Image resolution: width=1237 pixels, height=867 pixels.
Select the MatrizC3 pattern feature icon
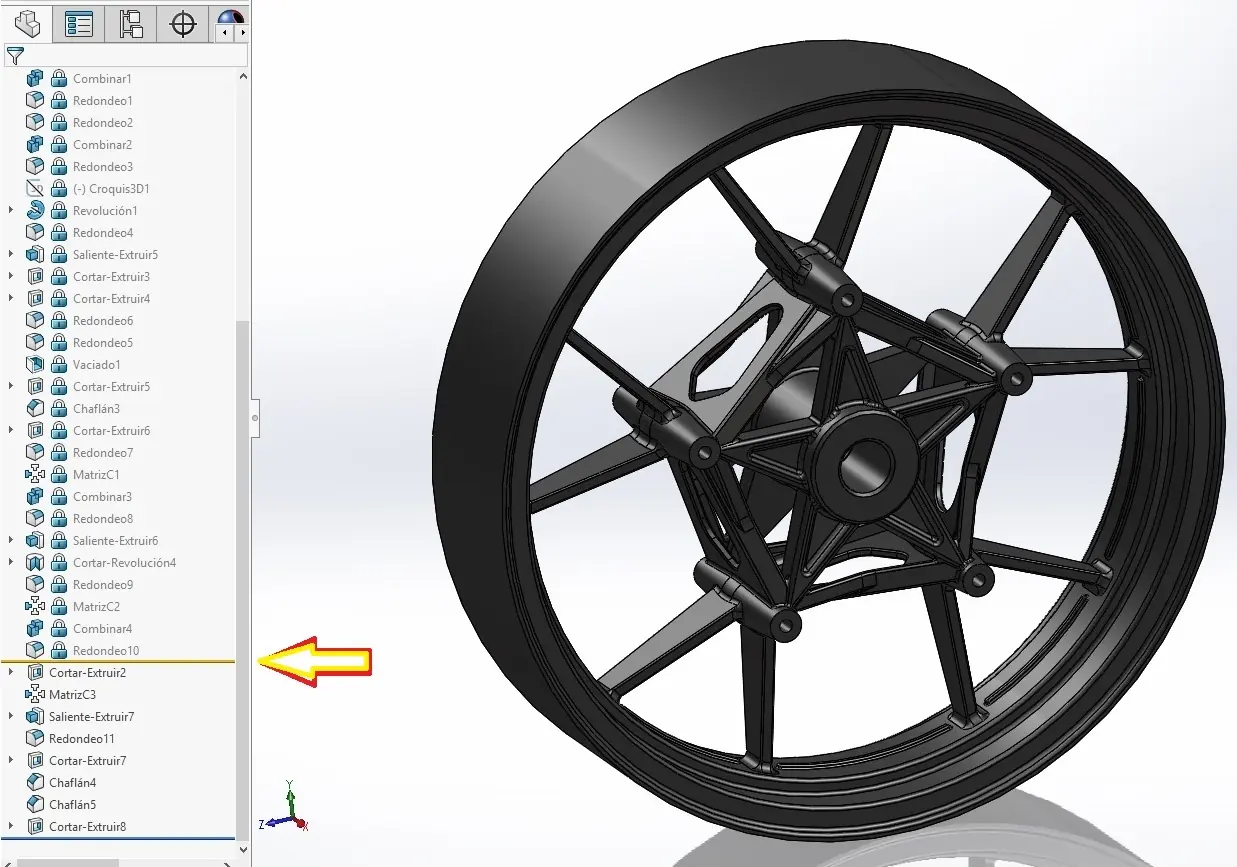point(35,694)
